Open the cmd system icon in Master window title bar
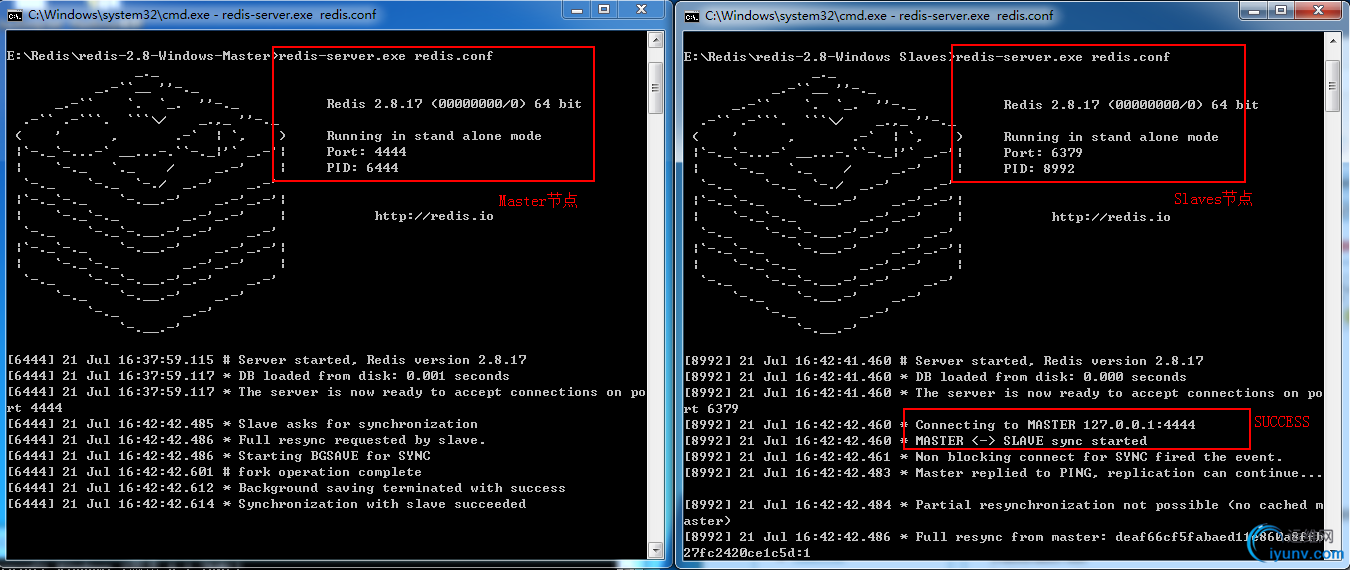 (16, 15)
